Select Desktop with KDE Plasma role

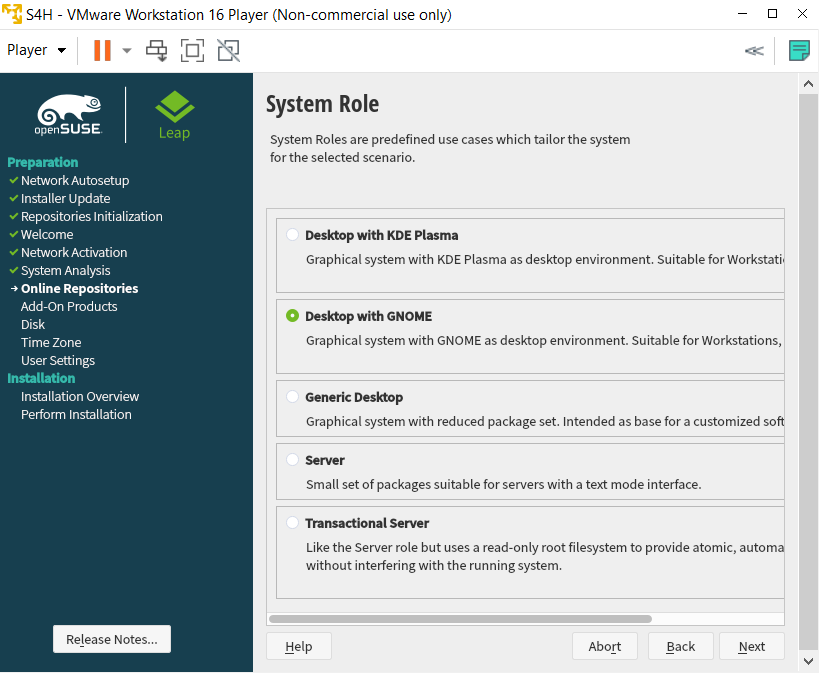(x=292, y=235)
